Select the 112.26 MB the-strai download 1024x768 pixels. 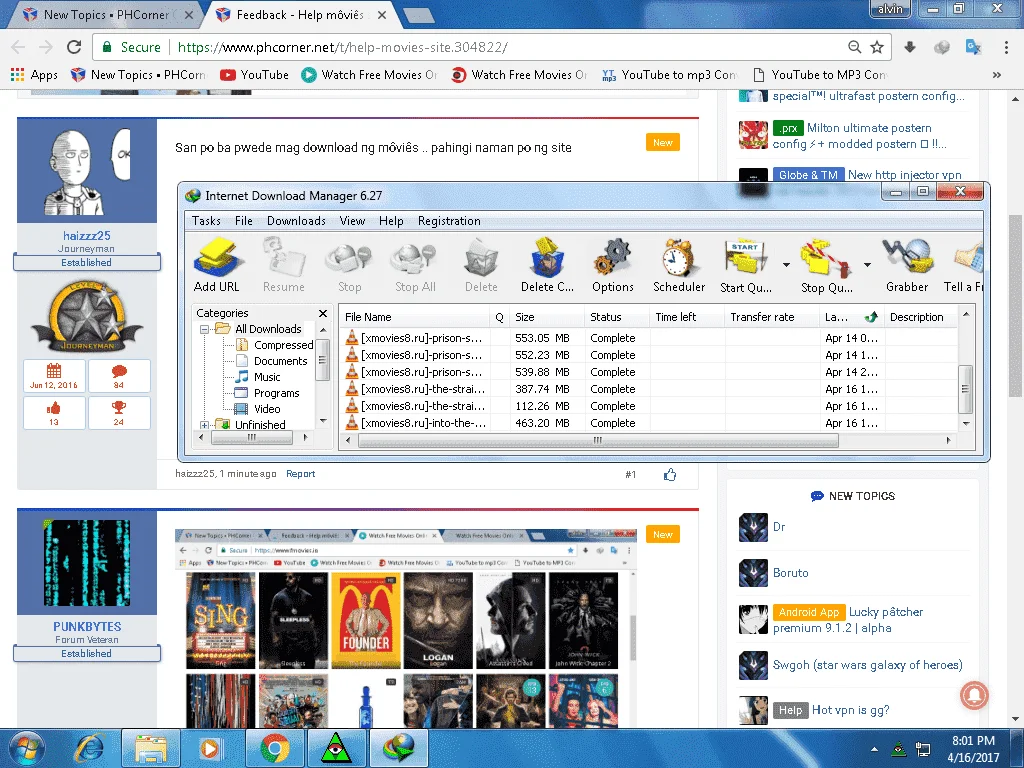click(x=648, y=406)
